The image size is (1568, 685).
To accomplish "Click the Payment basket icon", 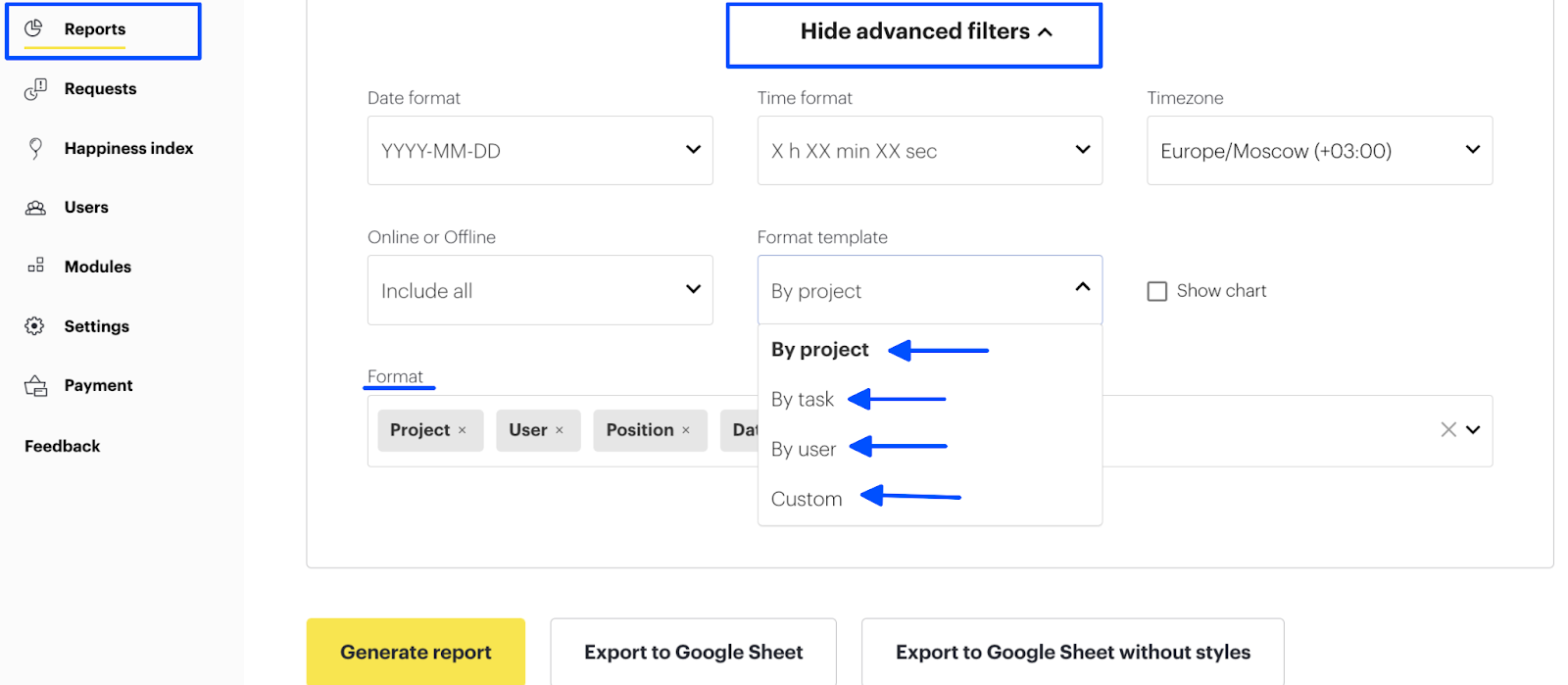I will 35,386.
